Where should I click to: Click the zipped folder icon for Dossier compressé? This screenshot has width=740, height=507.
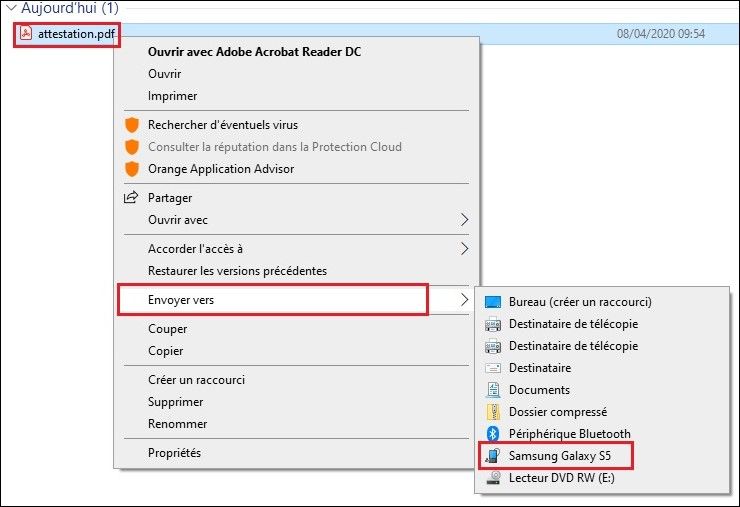point(492,412)
